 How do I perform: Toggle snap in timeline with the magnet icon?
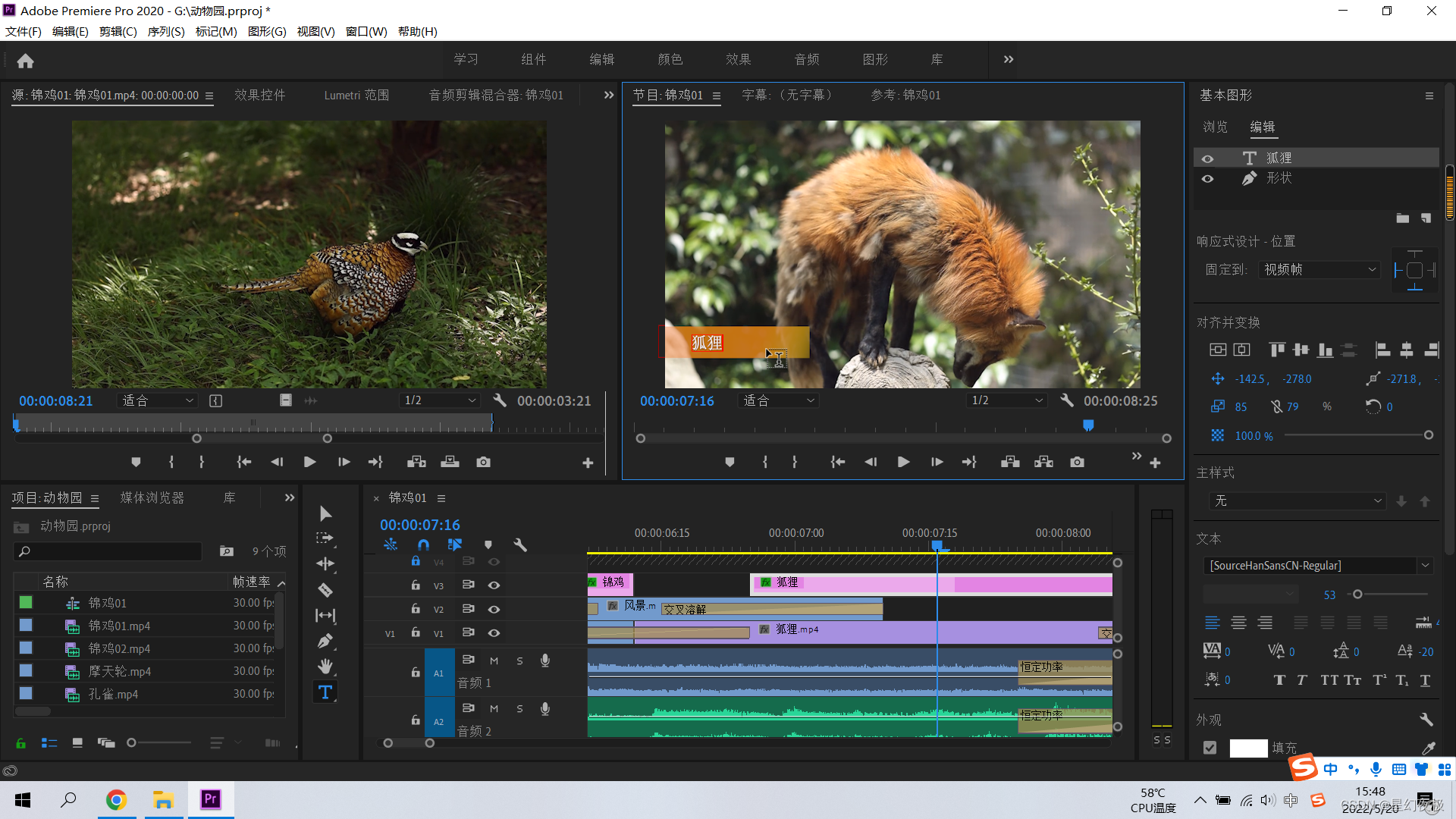tap(423, 544)
